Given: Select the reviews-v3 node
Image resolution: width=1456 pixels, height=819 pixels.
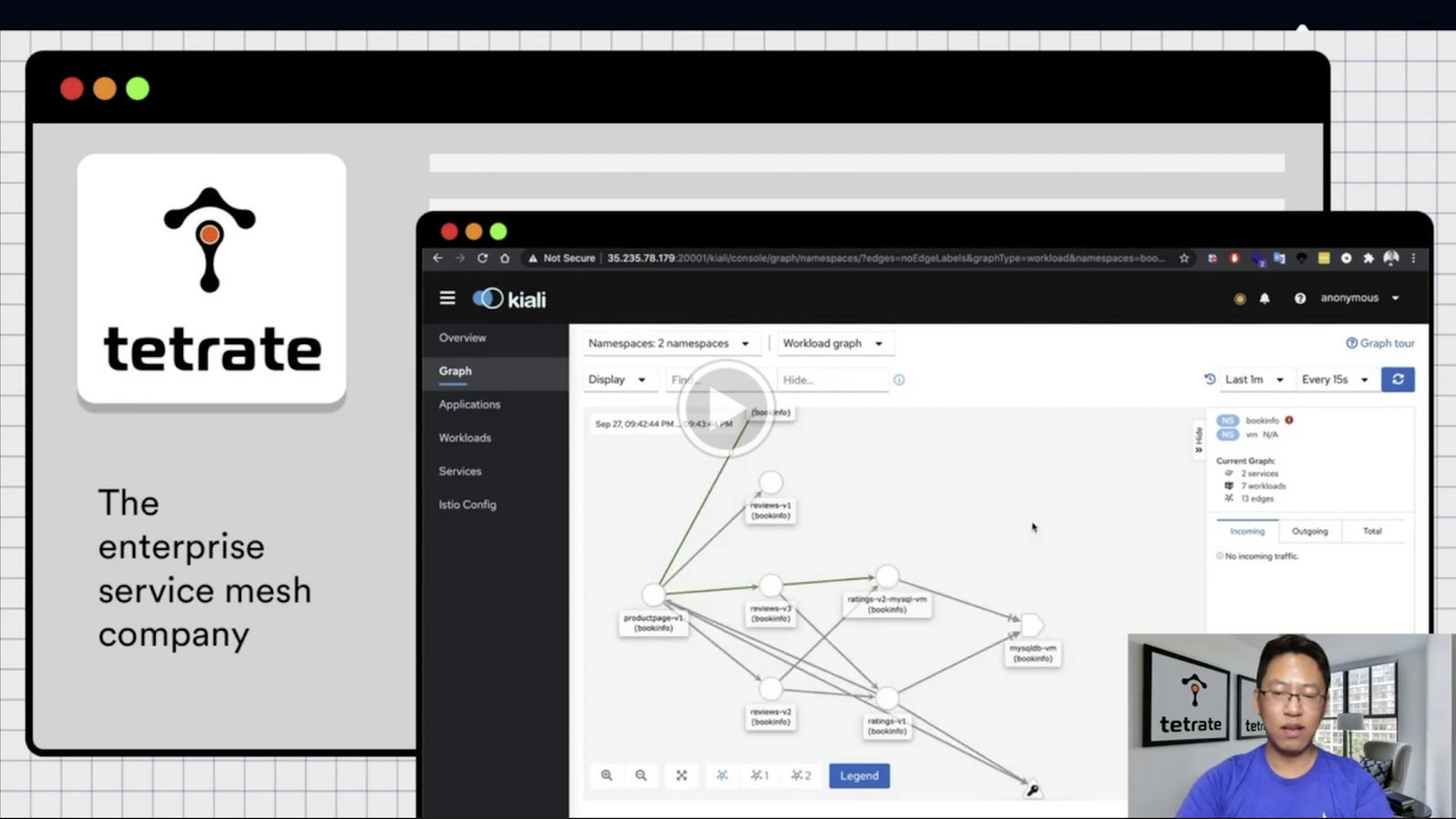Looking at the screenshot, I should tap(771, 585).
